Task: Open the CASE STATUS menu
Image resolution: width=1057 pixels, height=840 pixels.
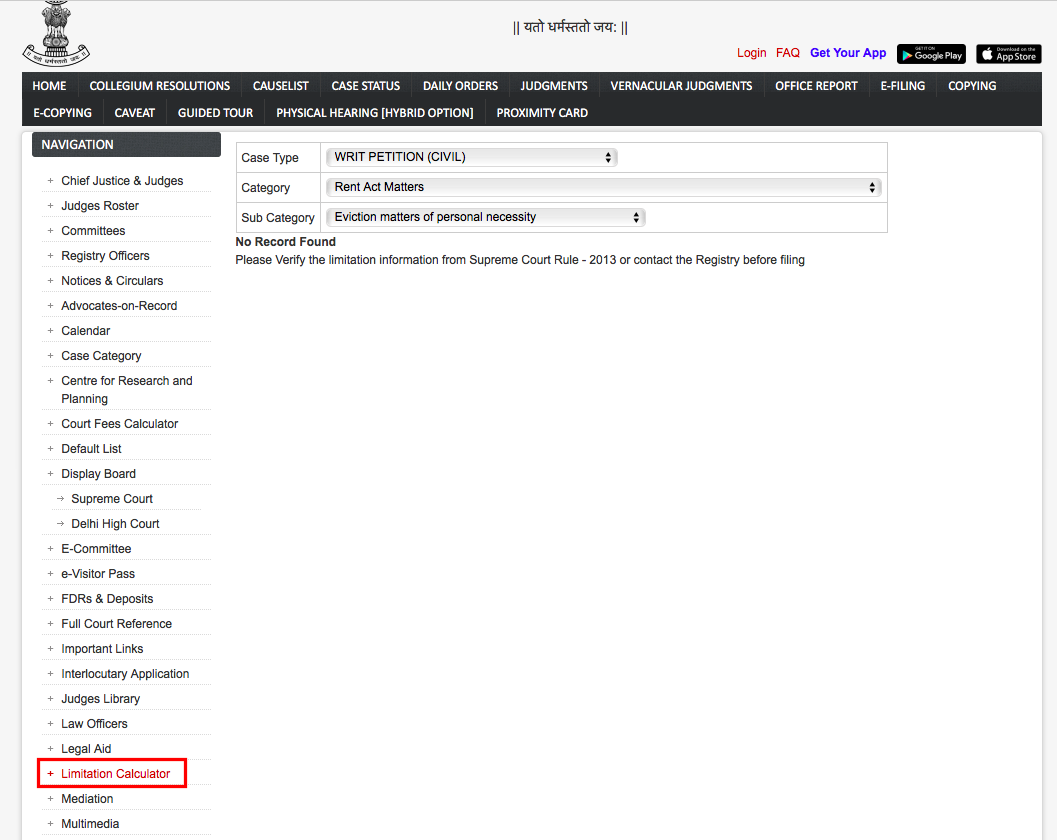Action: (365, 86)
